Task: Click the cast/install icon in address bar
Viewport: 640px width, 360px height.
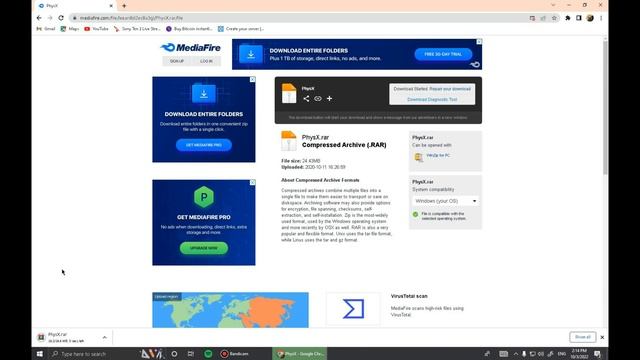Action: [x=532, y=18]
